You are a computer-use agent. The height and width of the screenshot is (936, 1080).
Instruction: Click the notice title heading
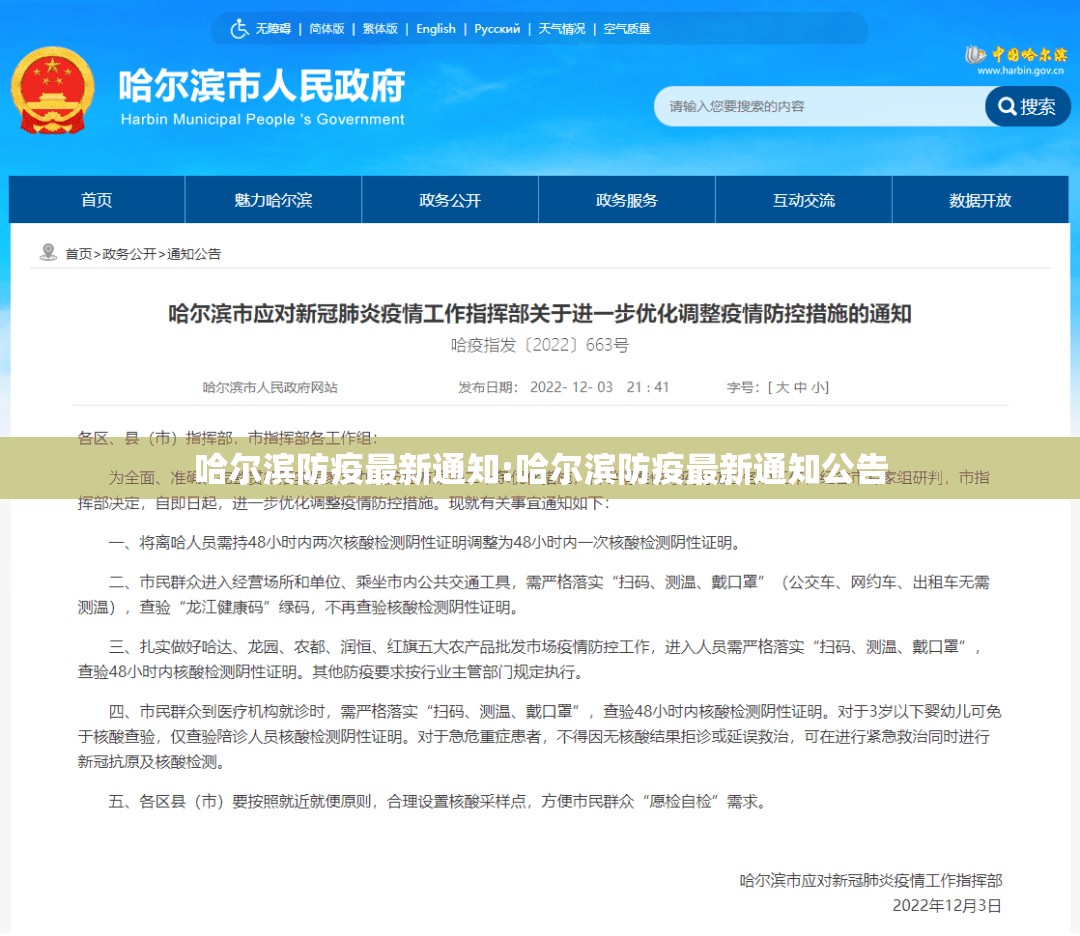(540, 314)
